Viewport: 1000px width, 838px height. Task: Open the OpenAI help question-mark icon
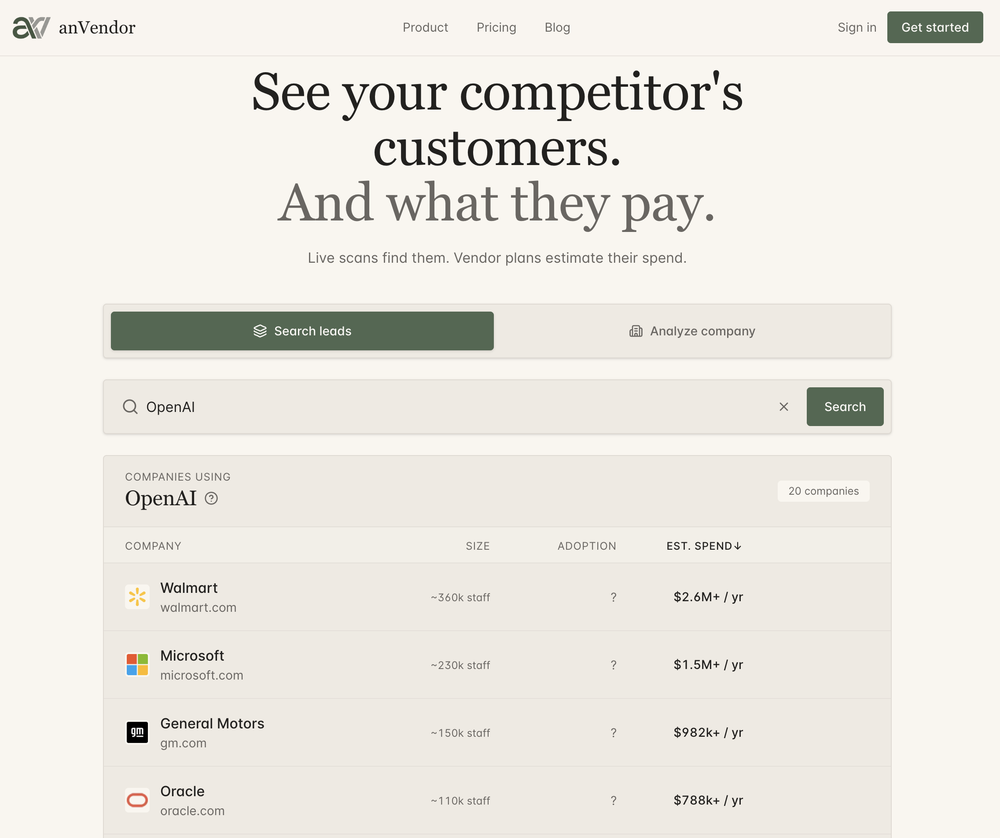tap(211, 499)
